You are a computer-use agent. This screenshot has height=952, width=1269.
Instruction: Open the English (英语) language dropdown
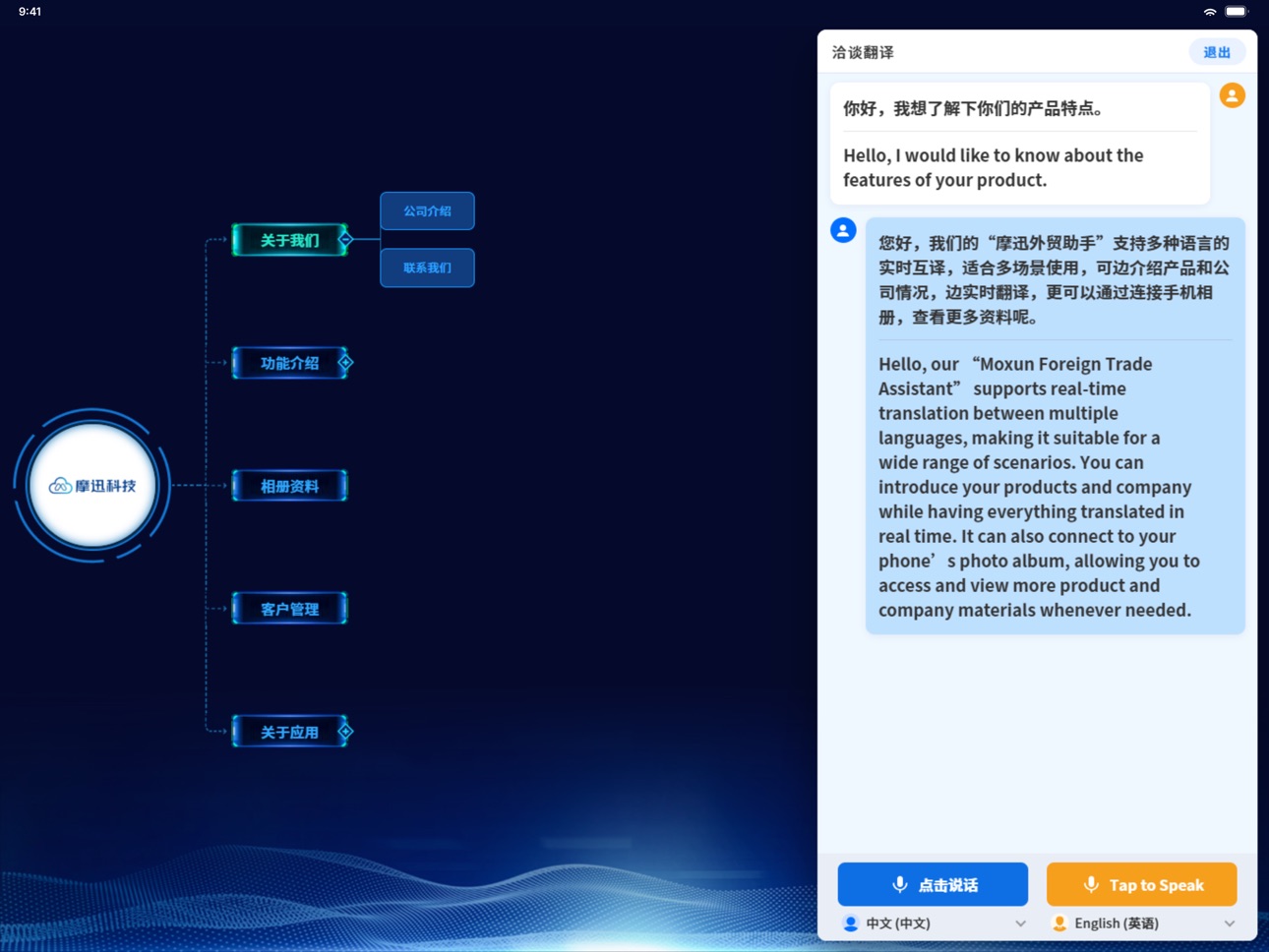pos(1142,923)
